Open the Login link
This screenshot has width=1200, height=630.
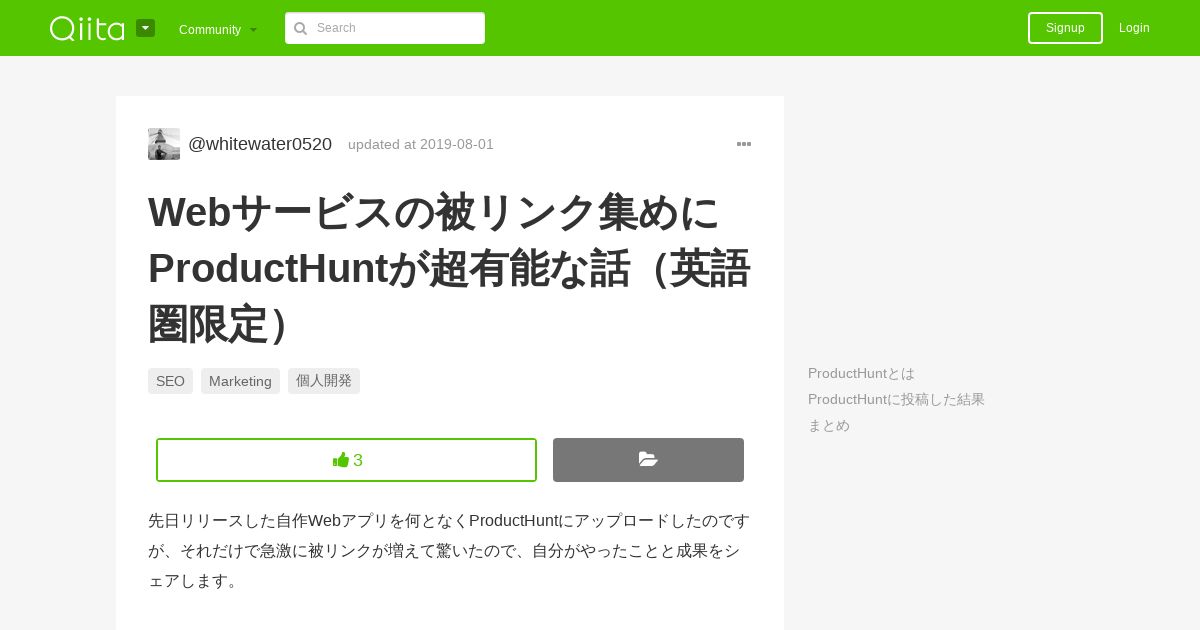point(1134,28)
